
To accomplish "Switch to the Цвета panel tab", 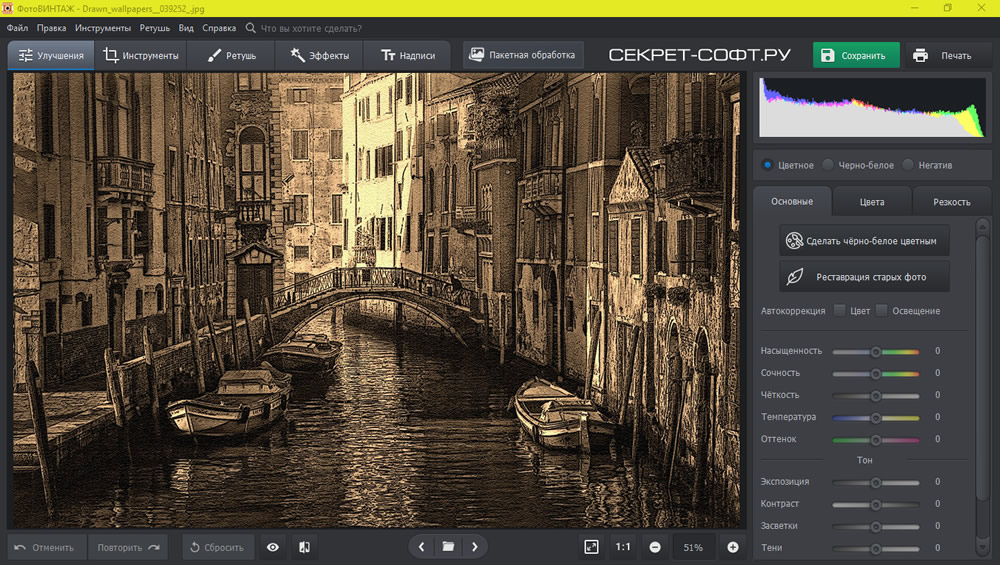I will tap(872, 202).
